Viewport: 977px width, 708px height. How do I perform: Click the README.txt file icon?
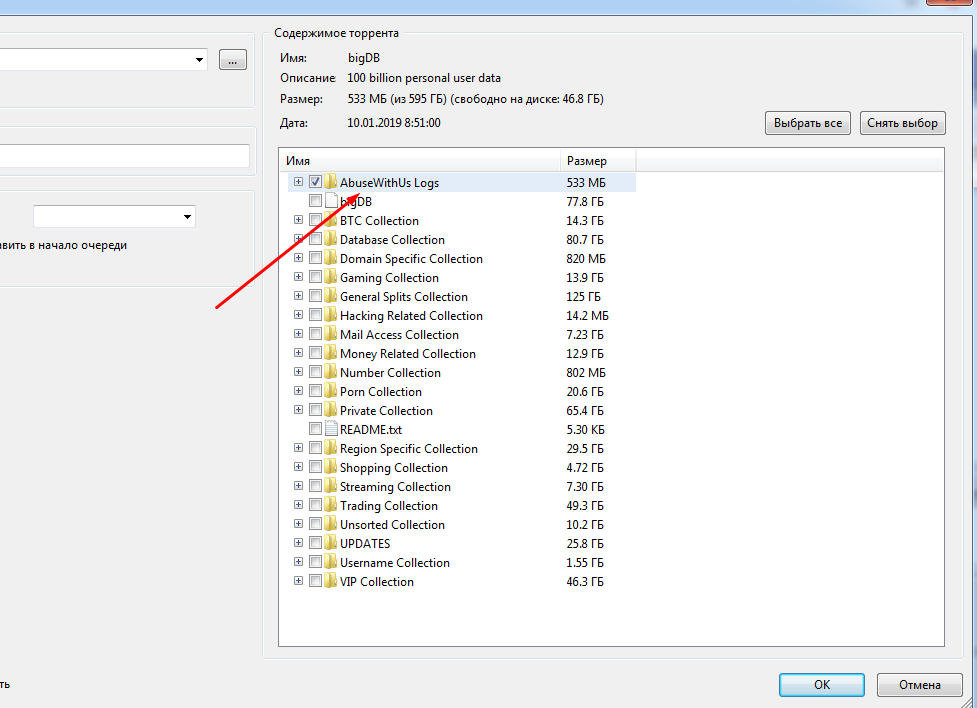point(331,430)
